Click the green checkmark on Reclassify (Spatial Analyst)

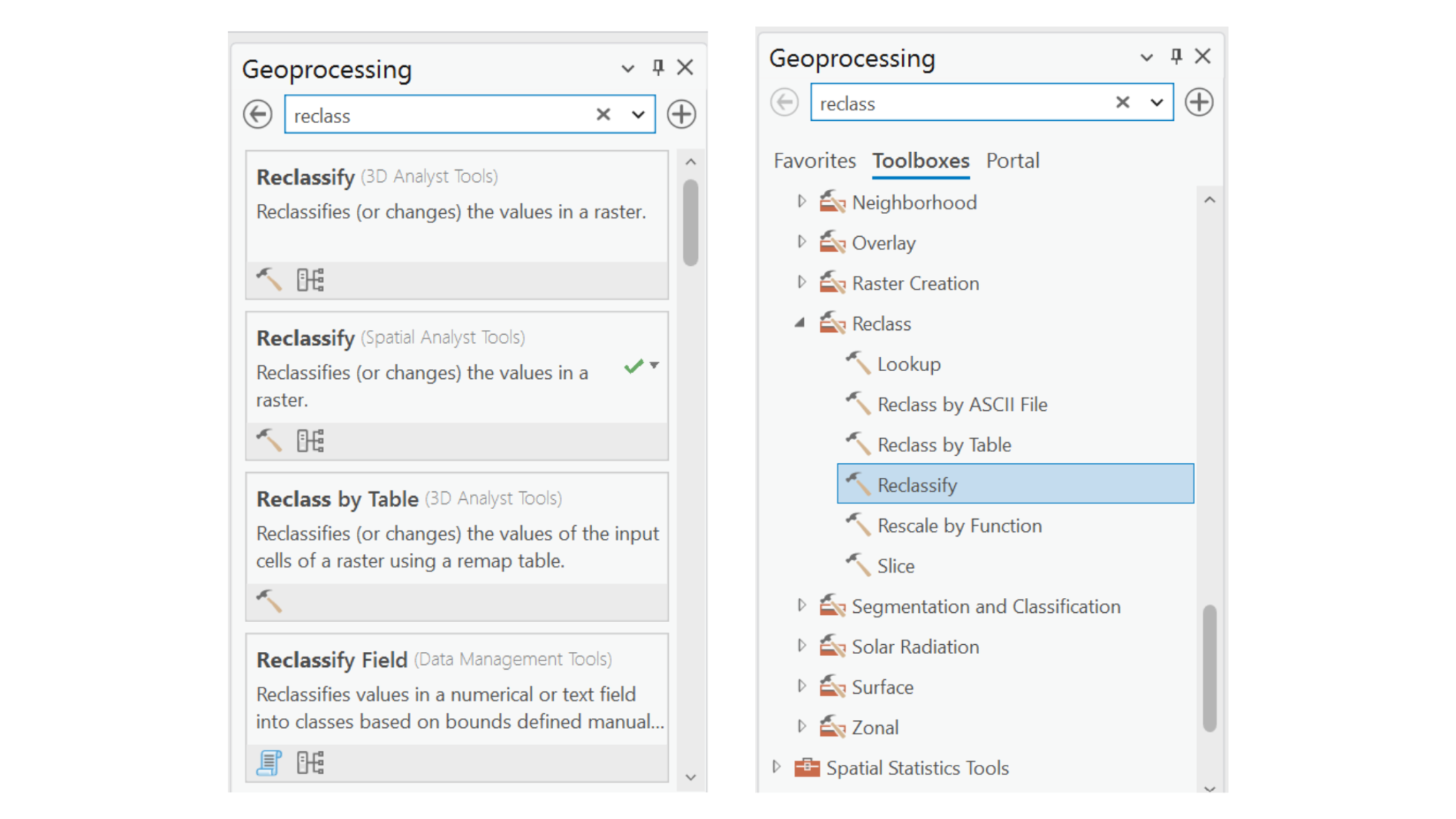[633, 367]
